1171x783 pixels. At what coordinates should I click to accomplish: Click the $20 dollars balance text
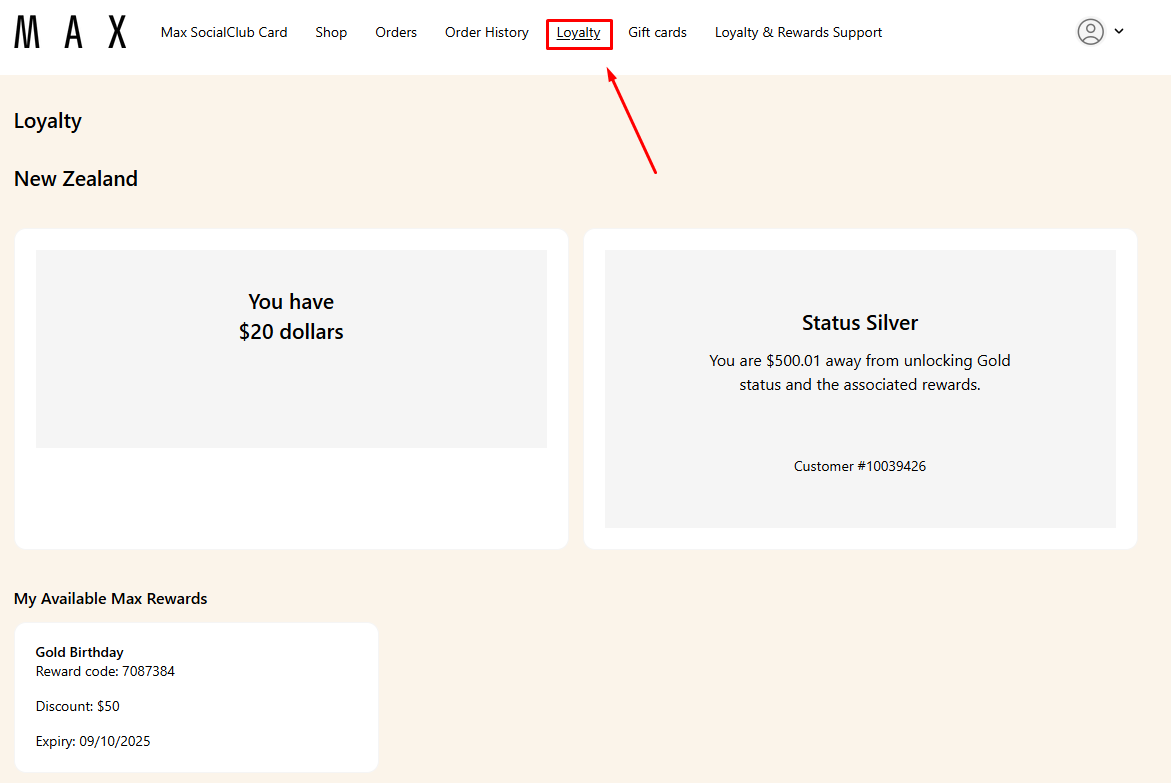click(x=291, y=332)
